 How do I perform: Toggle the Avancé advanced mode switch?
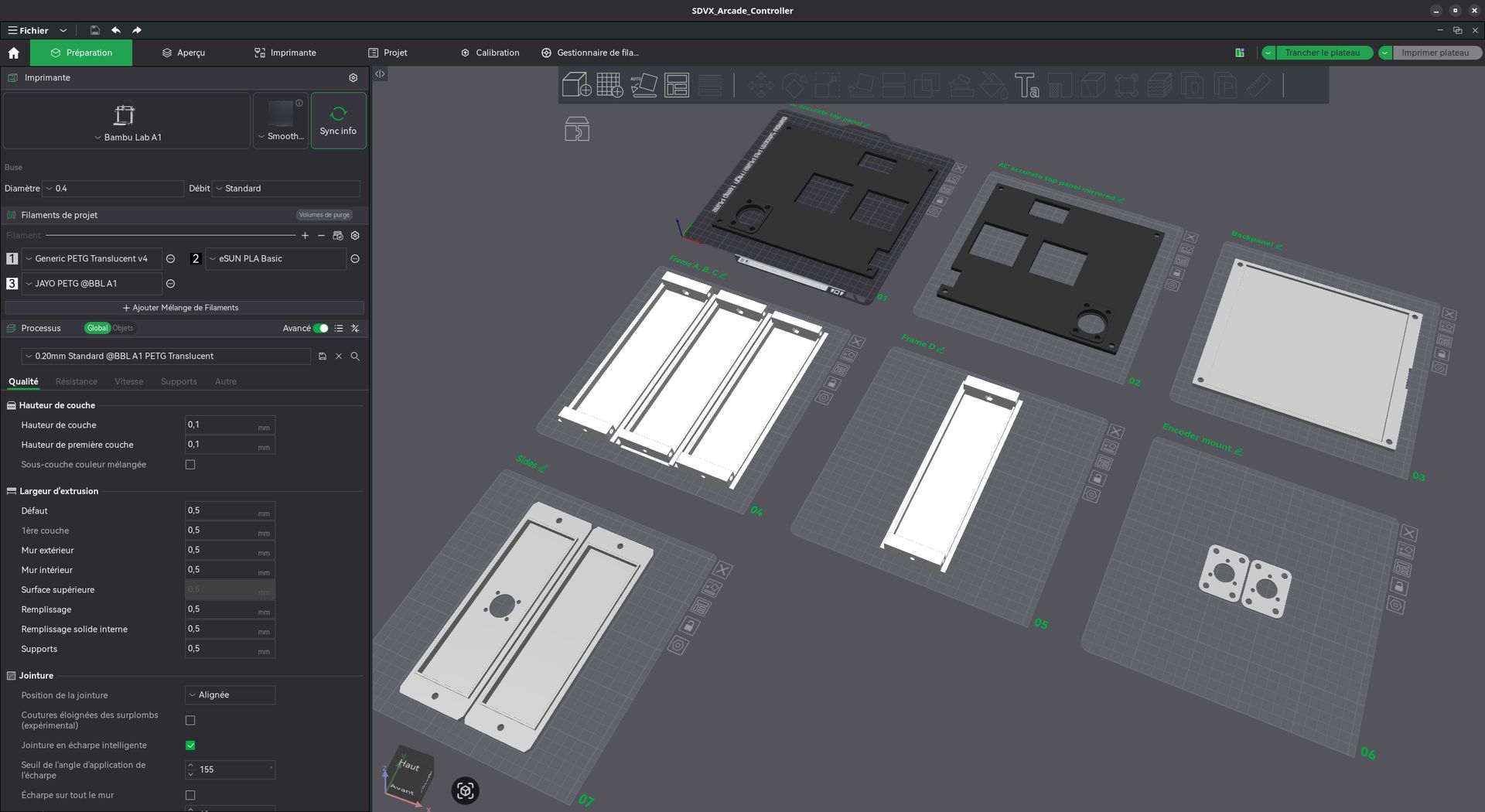tap(321, 328)
